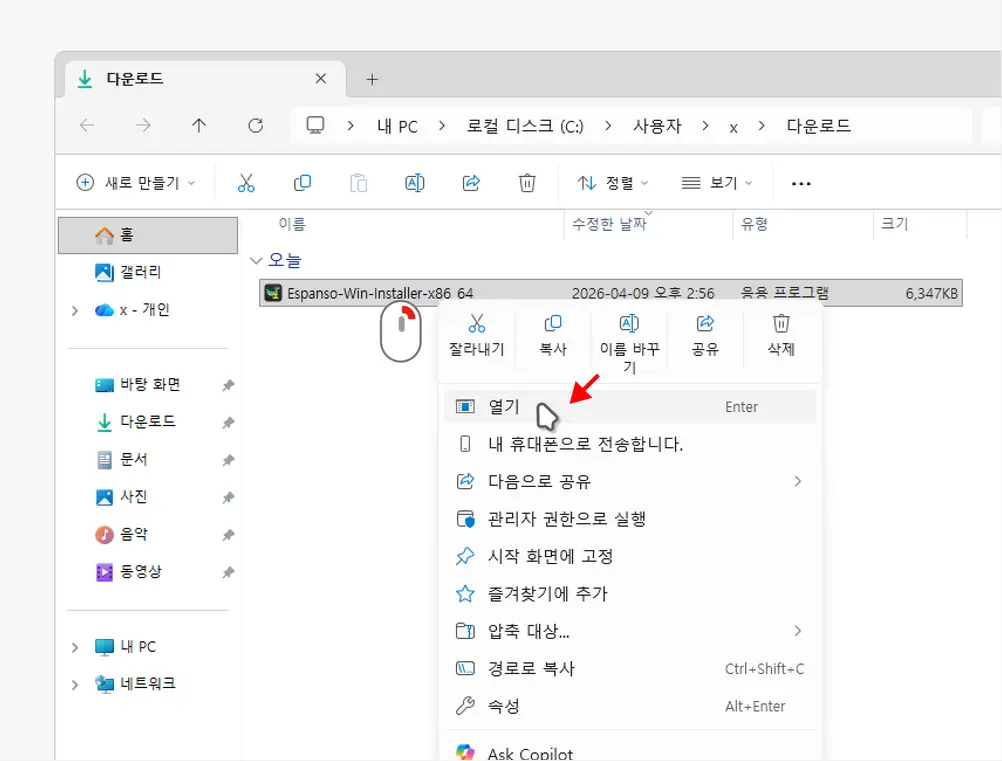This screenshot has height=761, width=1002.
Task: Open a new File Explorer tab
Action: coord(372,78)
